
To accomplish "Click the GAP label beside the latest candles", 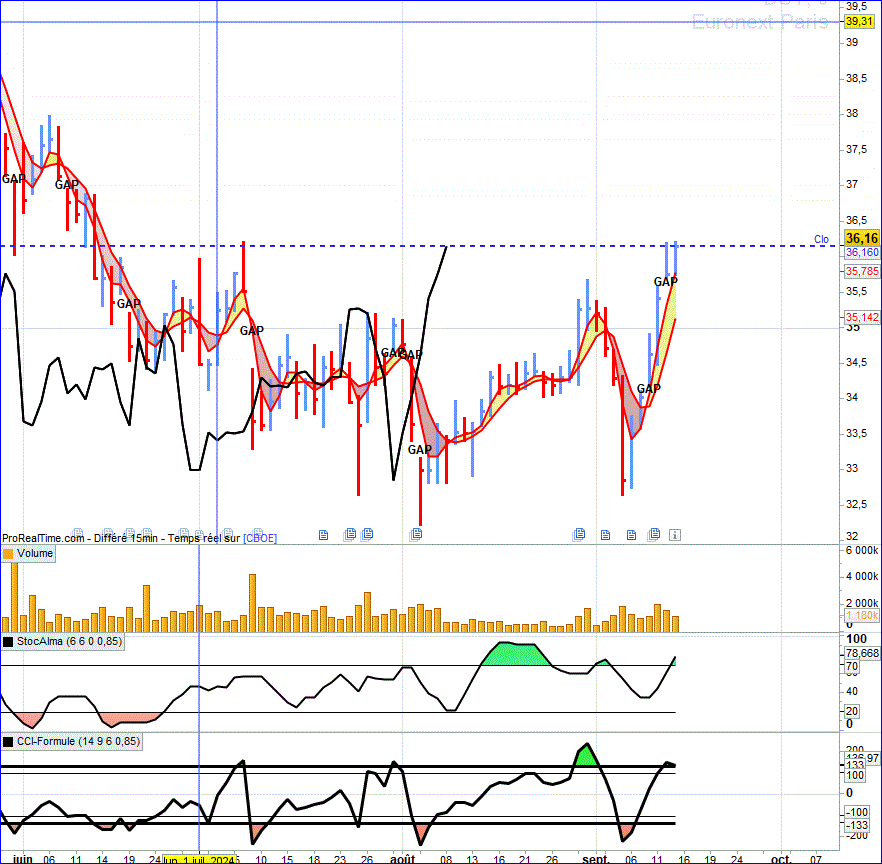I will [665, 281].
